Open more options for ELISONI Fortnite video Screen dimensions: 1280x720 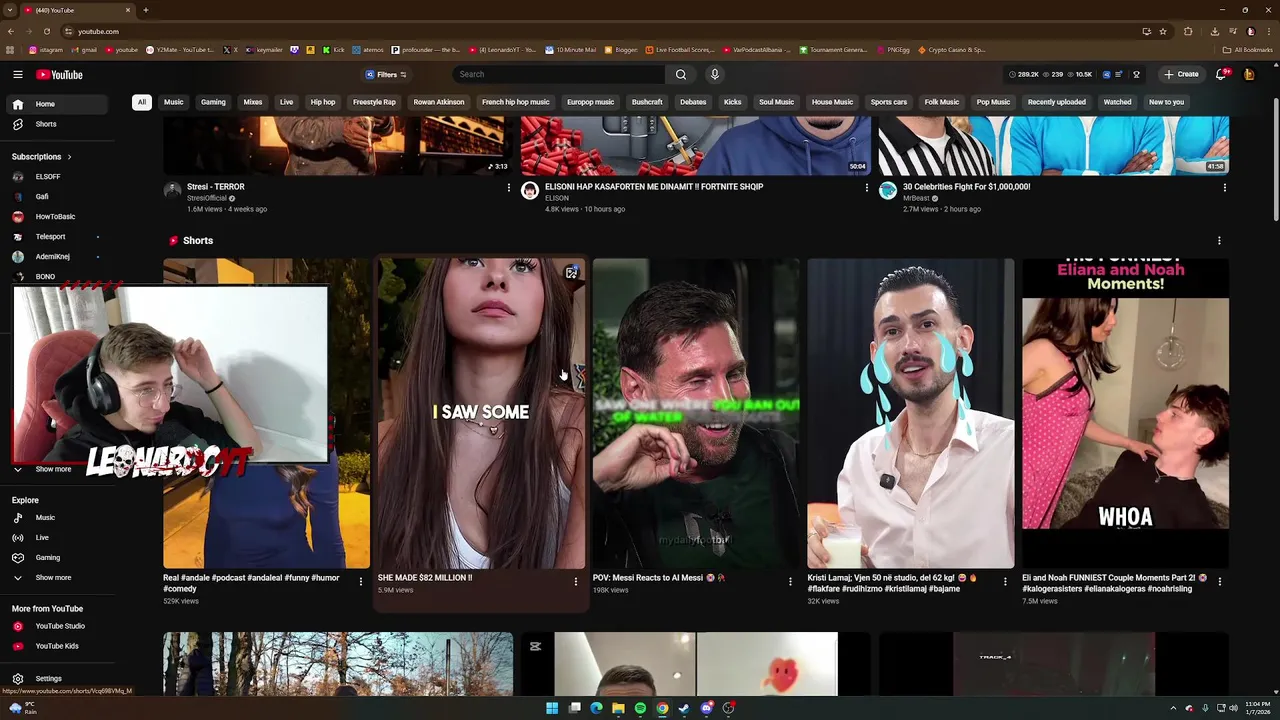pyautogui.click(x=867, y=188)
